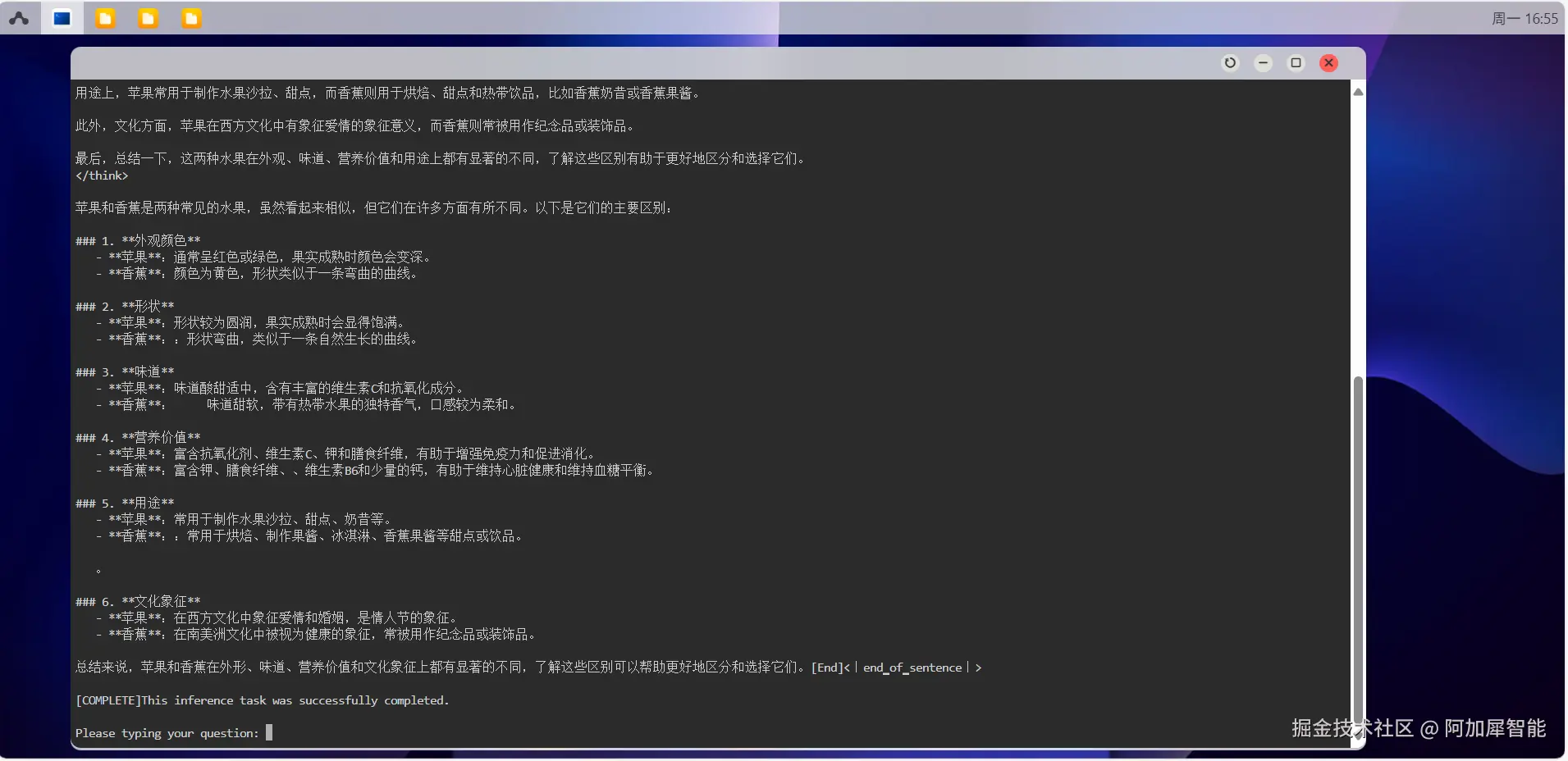Click the '### 6. **文化象征**' heading

pos(138,601)
